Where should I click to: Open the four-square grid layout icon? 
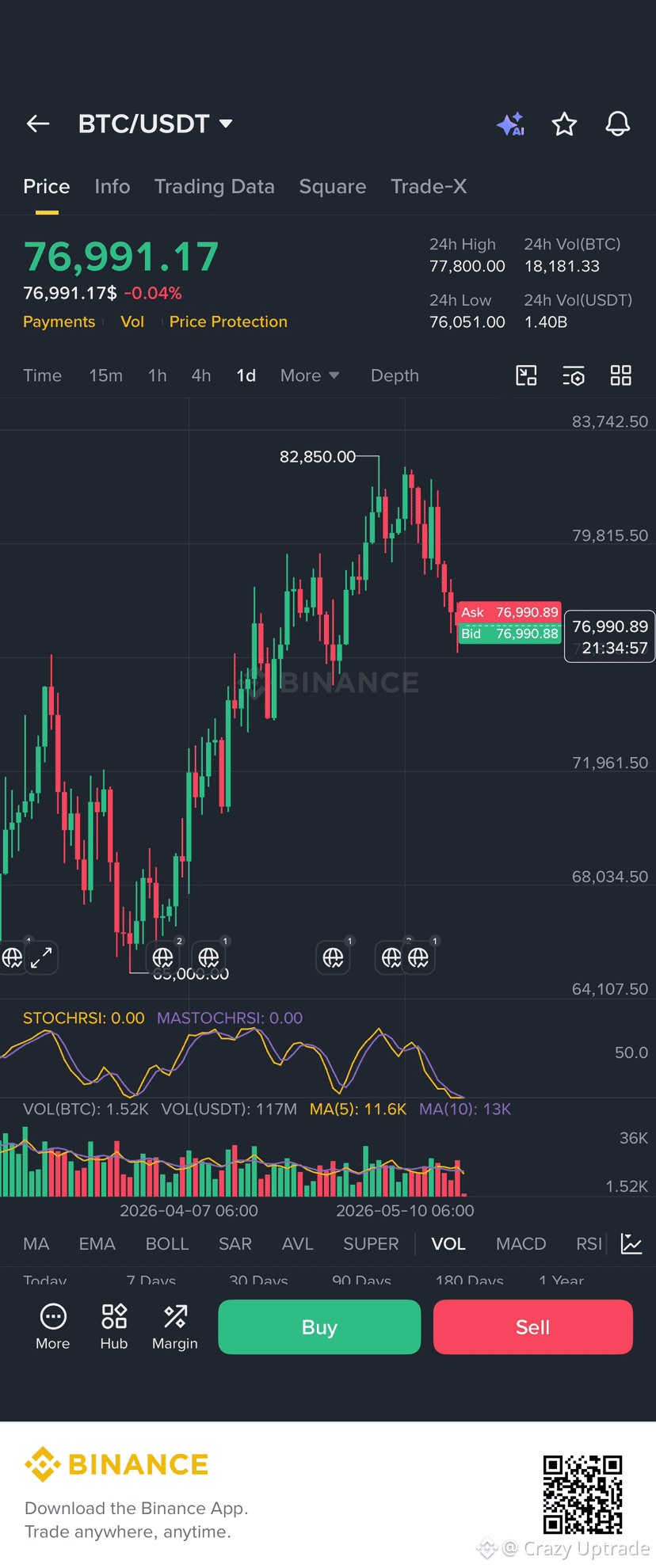tap(621, 375)
